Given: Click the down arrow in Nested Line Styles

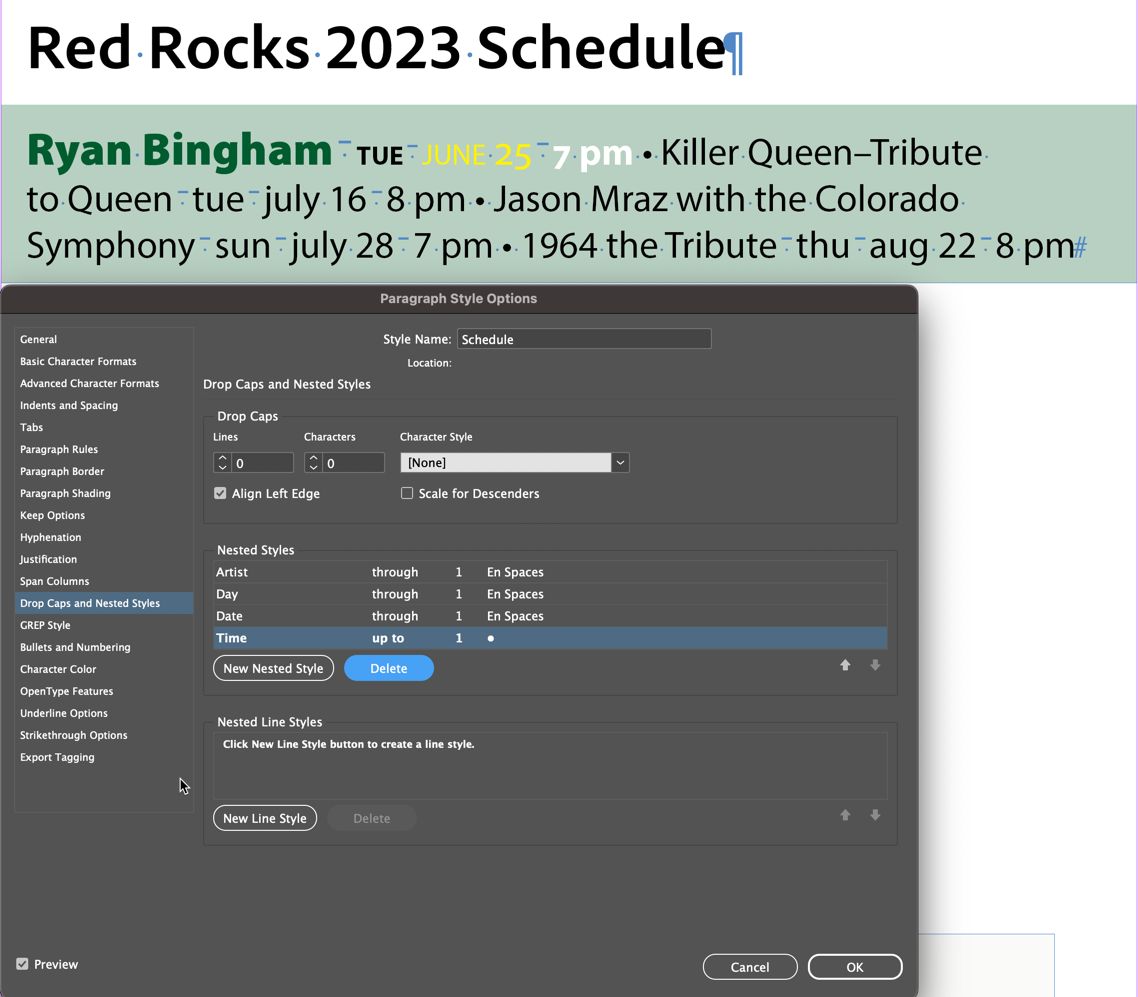Looking at the screenshot, I should pos(875,815).
